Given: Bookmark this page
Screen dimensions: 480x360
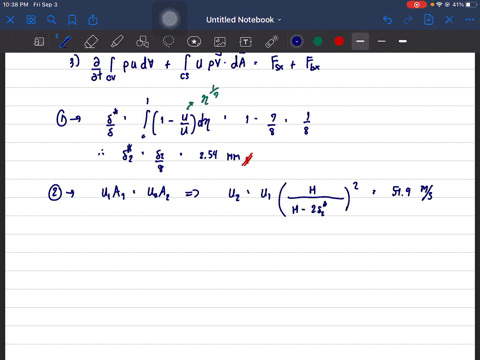Looking at the screenshot, I should 72,20.
